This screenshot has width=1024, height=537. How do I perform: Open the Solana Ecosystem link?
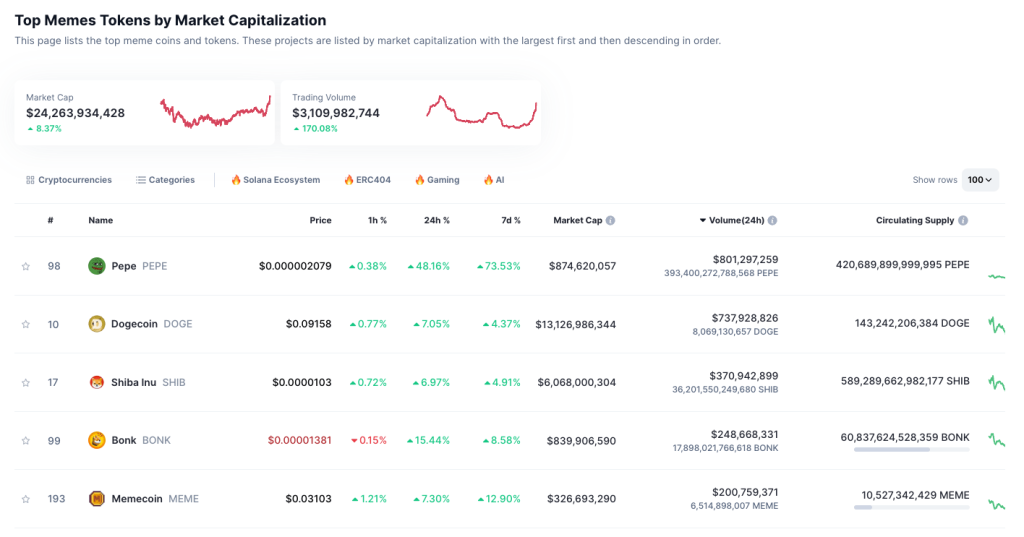coord(275,180)
